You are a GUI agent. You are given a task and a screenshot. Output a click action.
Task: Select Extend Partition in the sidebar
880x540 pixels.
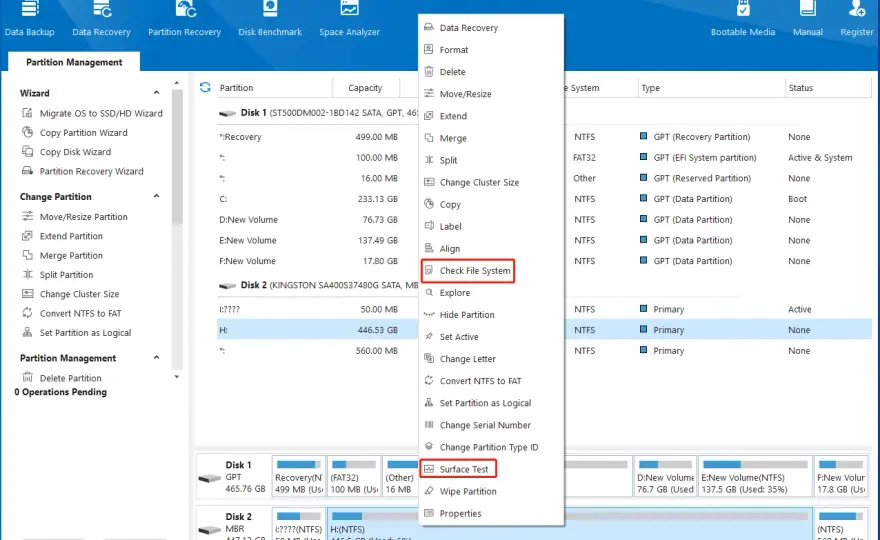[x=62, y=236]
